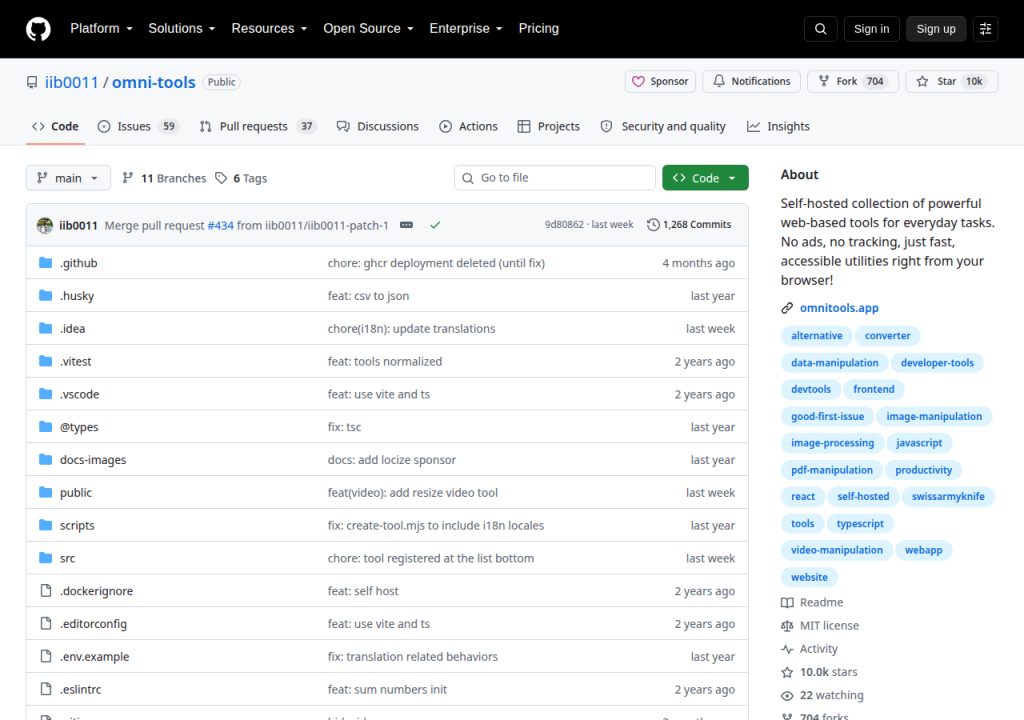Click the self-hosted topic tag
Image resolution: width=1024 pixels, height=720 pixels.
click(863, 497)
